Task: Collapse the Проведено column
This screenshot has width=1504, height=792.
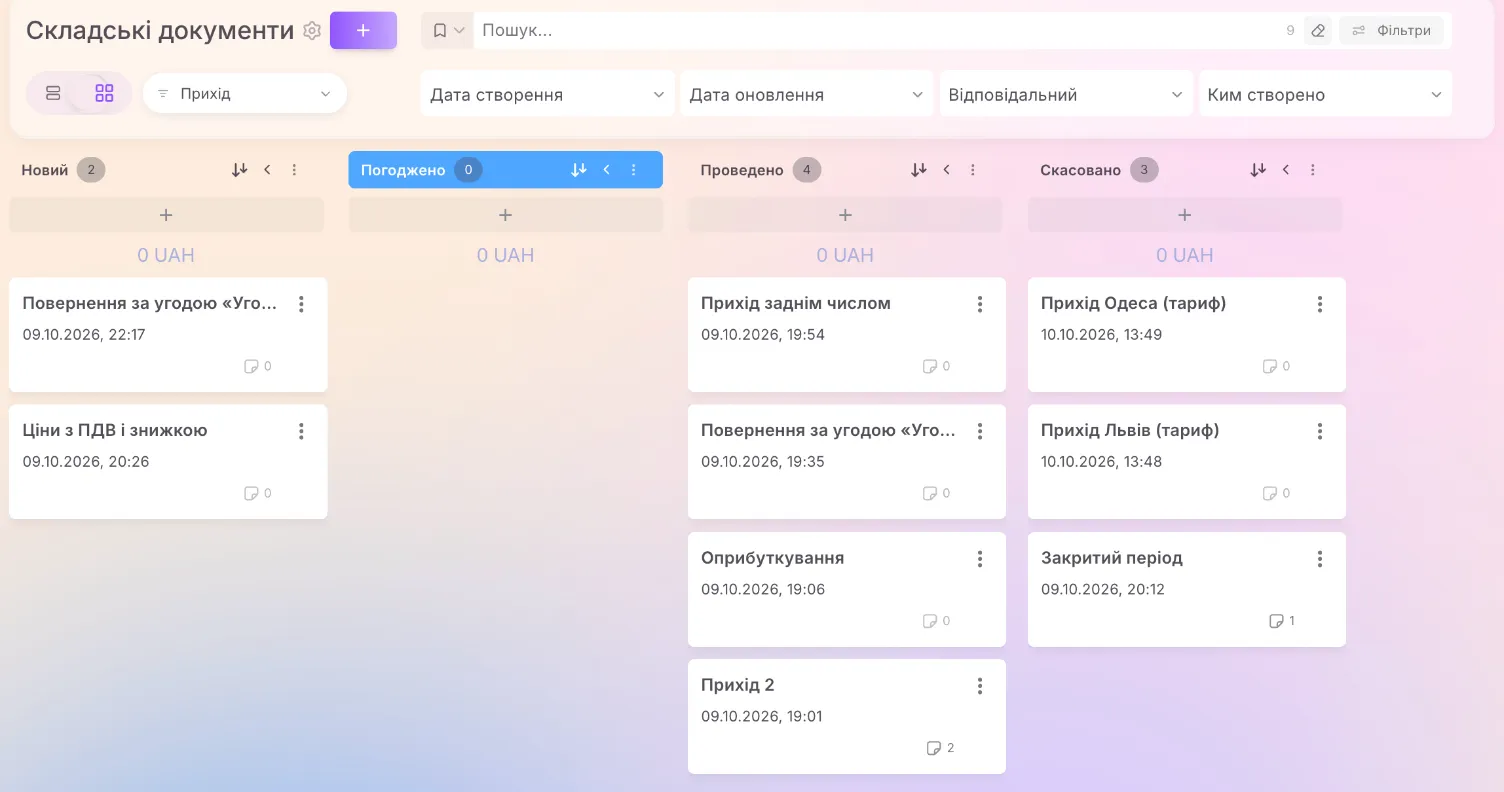Action: [946, 170]
